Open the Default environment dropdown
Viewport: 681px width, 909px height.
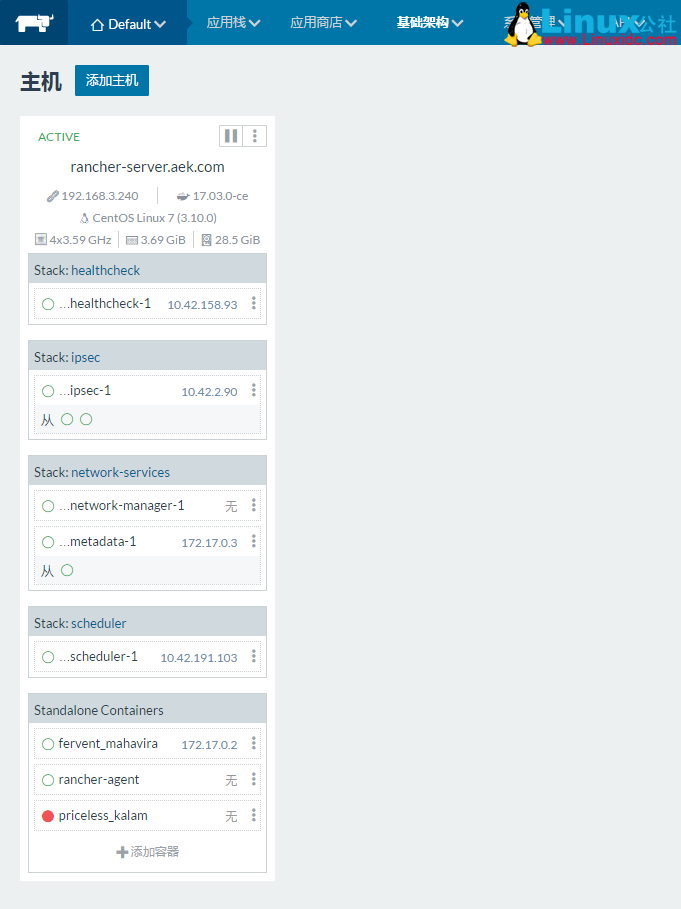pos(128,24)
